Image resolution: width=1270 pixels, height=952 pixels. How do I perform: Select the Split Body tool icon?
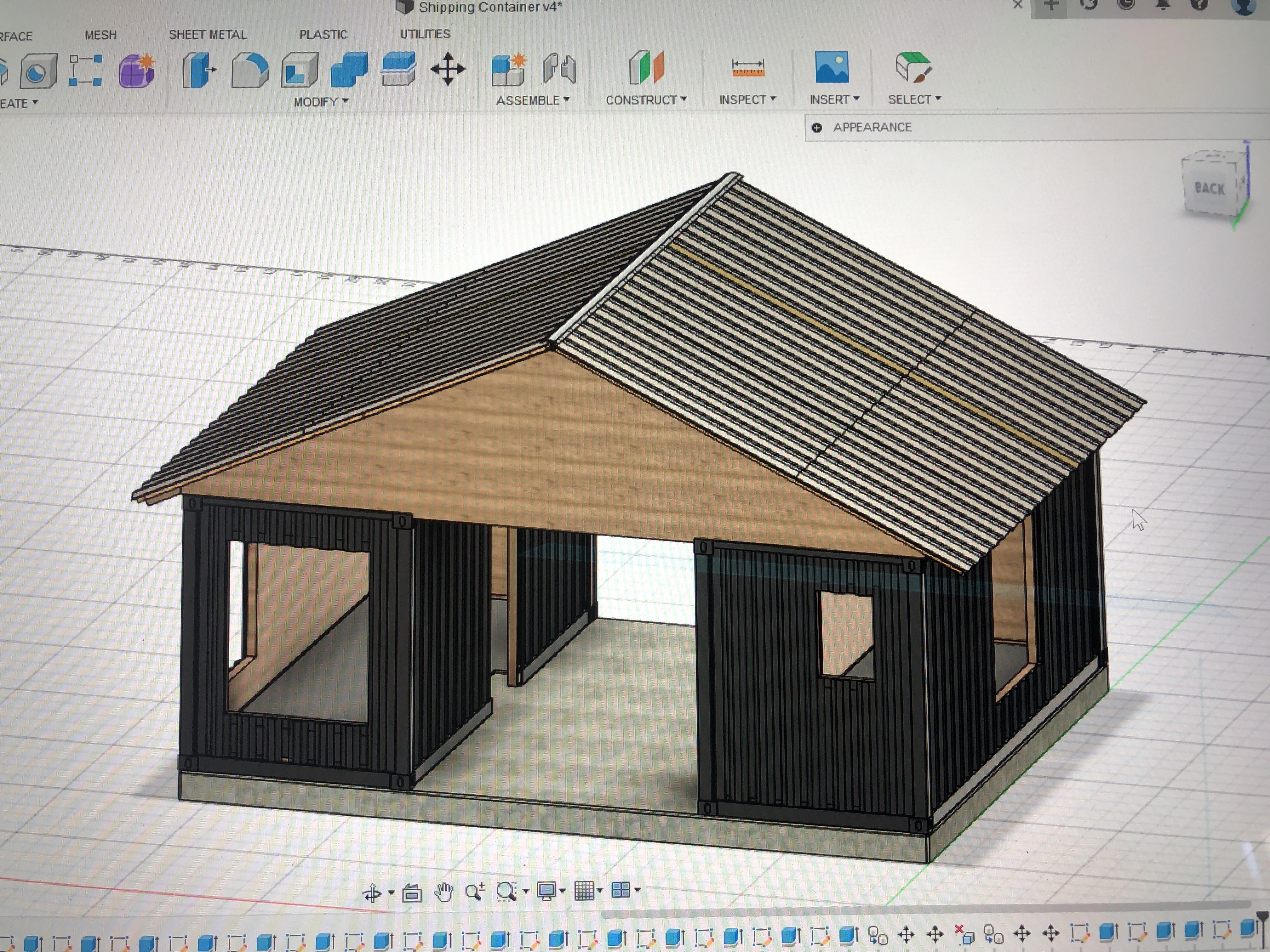[398, 69]
